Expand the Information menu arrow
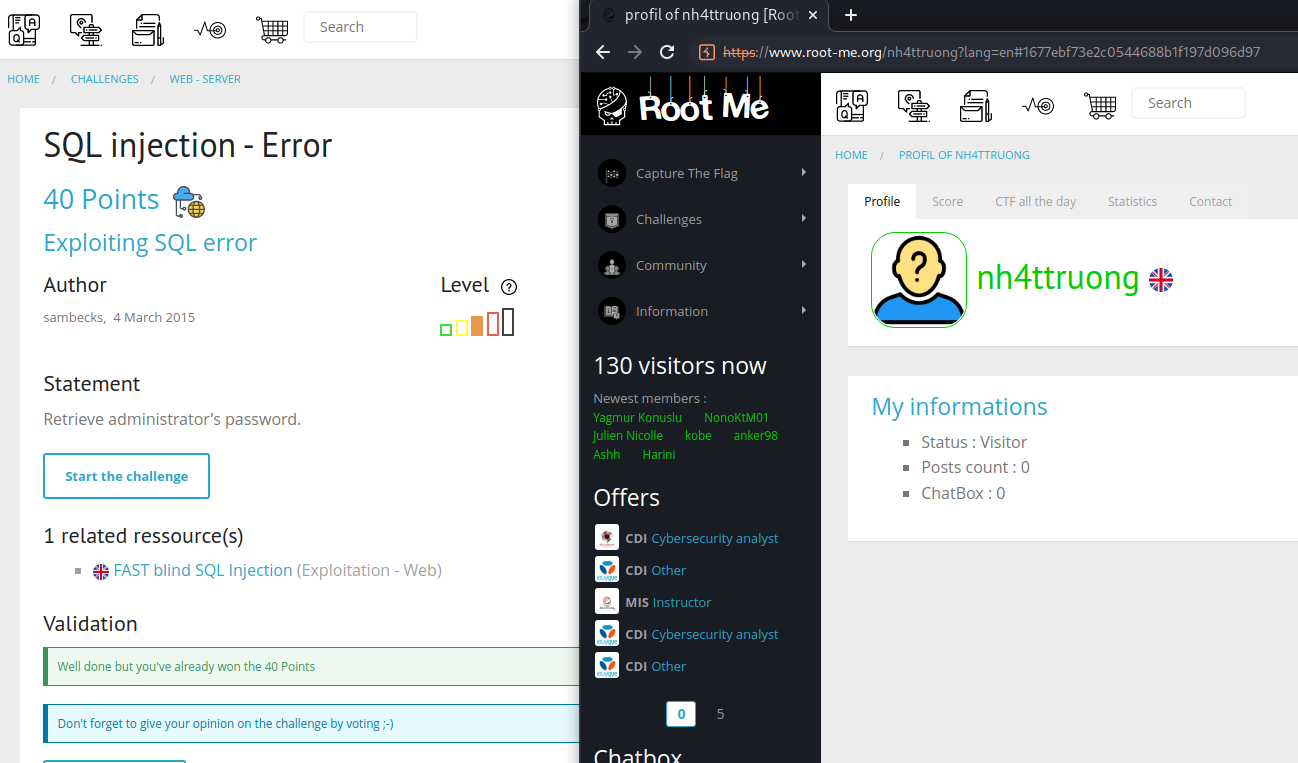The width and height of the screenshot is (1298, 763). click(804, 310)
